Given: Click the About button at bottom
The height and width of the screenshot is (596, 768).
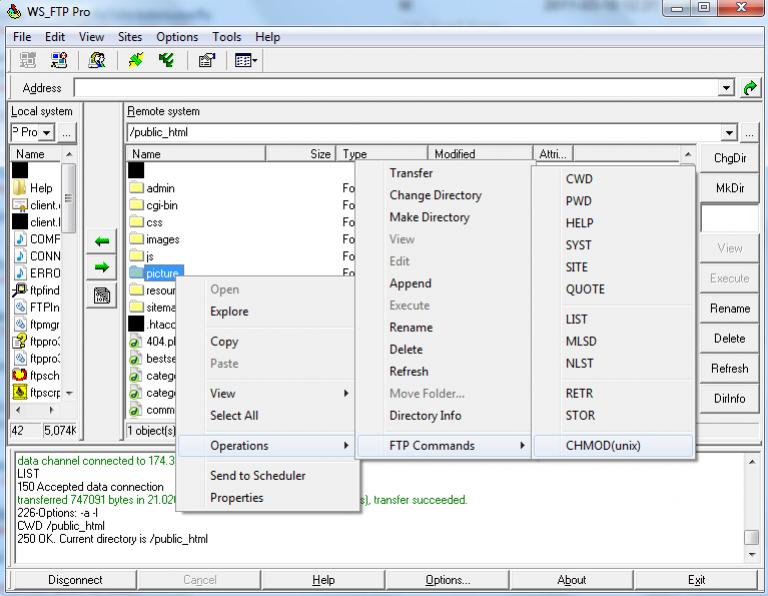Looking at the screenshot, I should [x=572, y=580].
